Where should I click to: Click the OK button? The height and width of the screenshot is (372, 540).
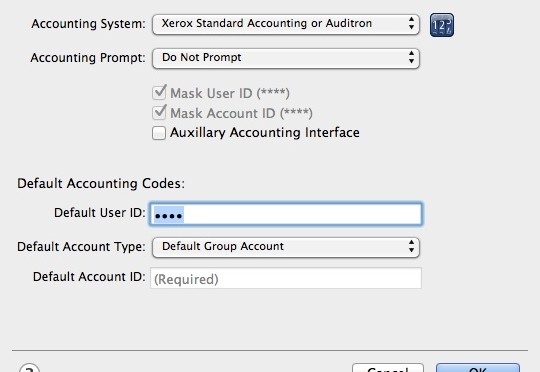point(478,368)
